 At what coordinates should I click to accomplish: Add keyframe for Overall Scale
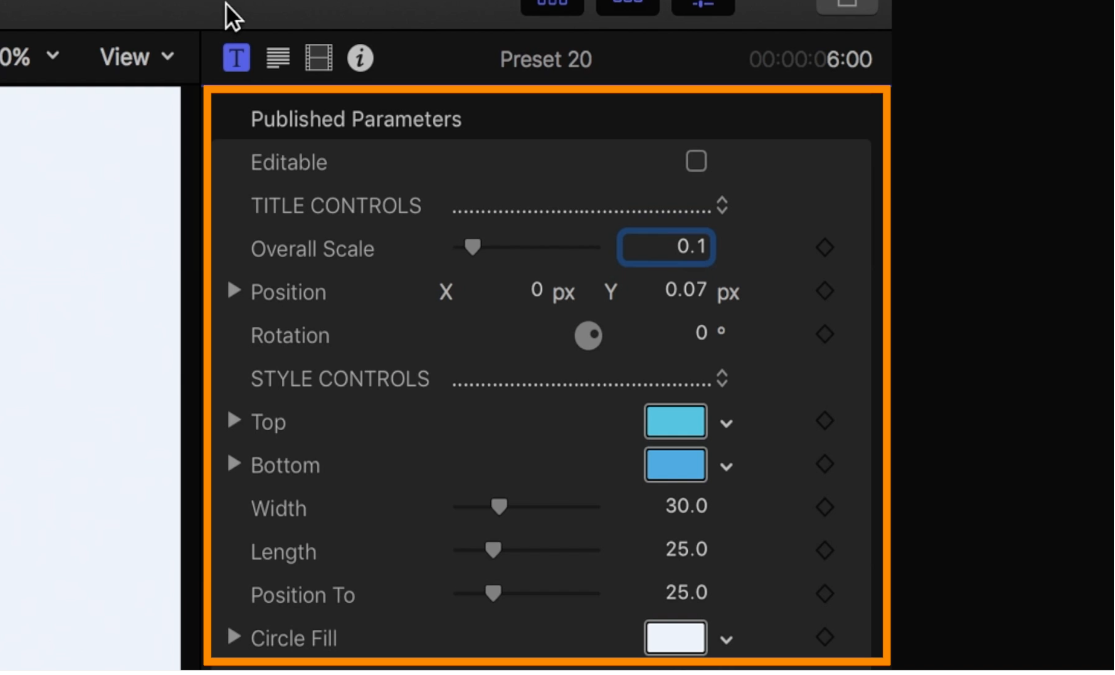point(825,248)
